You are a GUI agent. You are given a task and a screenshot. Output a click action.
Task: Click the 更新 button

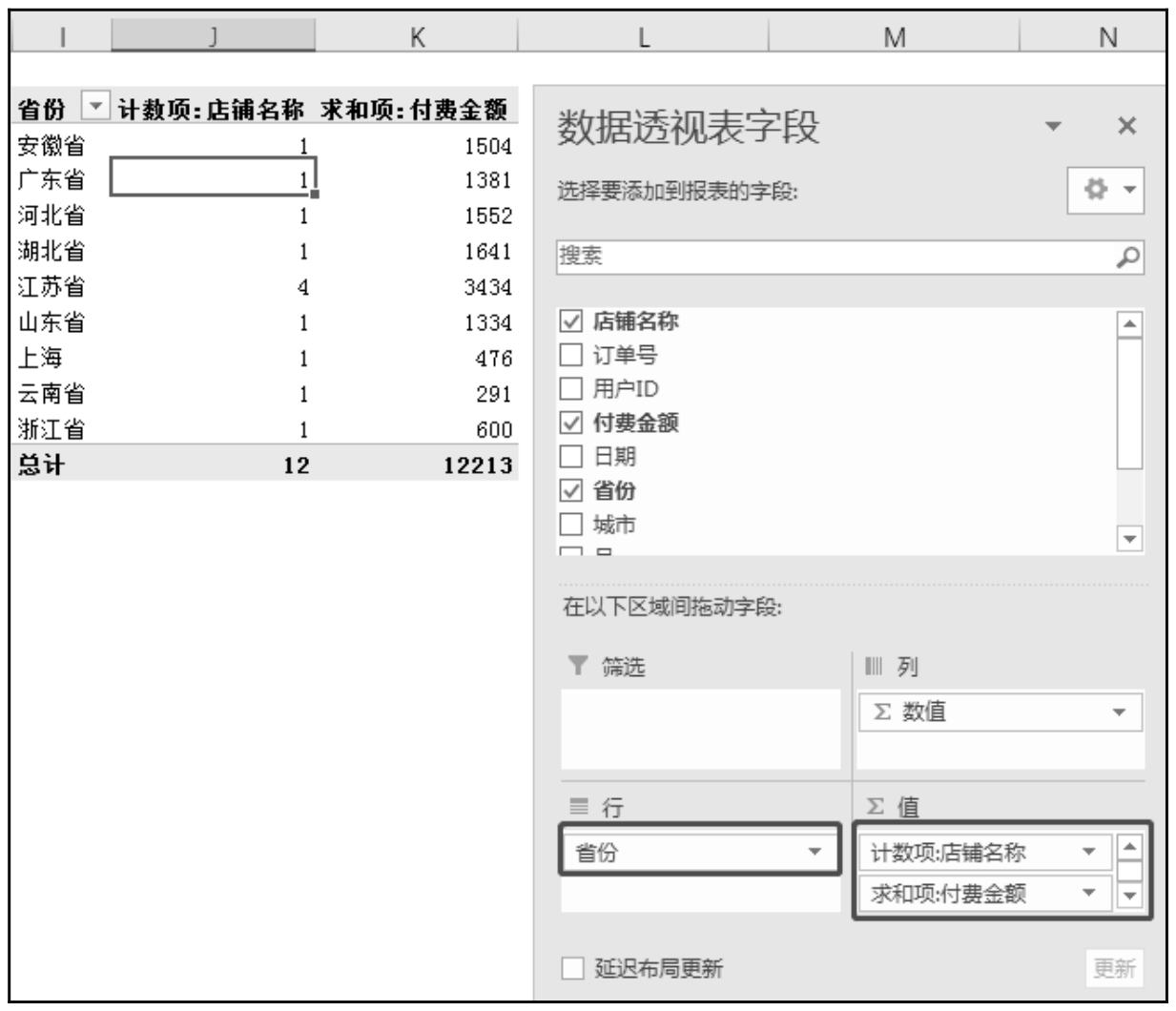pos(1113,968)
